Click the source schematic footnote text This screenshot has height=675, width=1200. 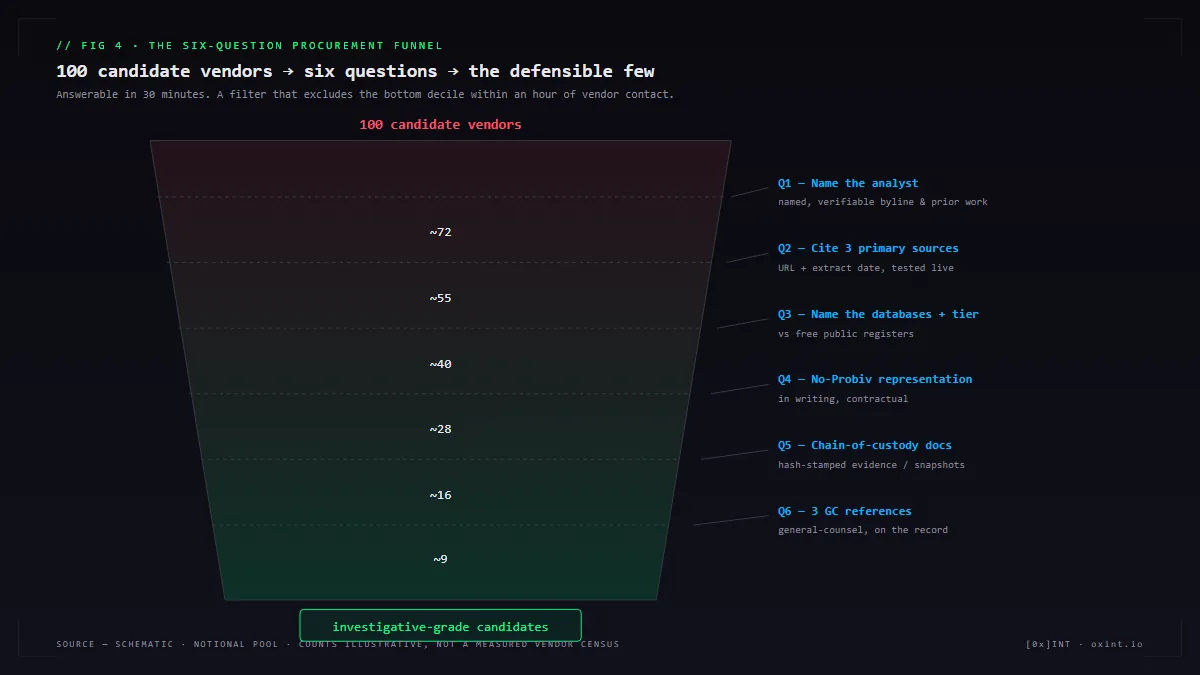338,644
